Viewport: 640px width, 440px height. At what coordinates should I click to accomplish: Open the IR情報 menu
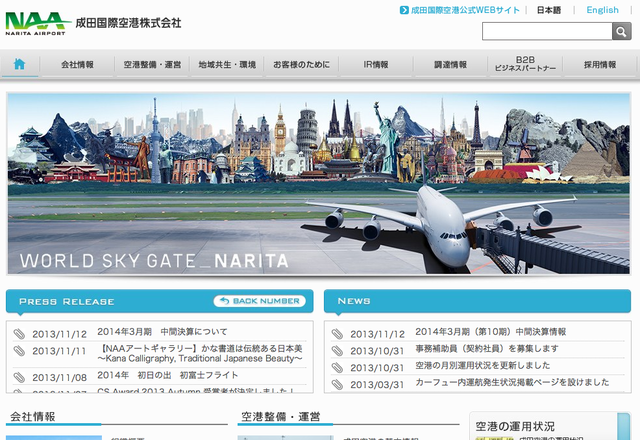tap(376, 64)
